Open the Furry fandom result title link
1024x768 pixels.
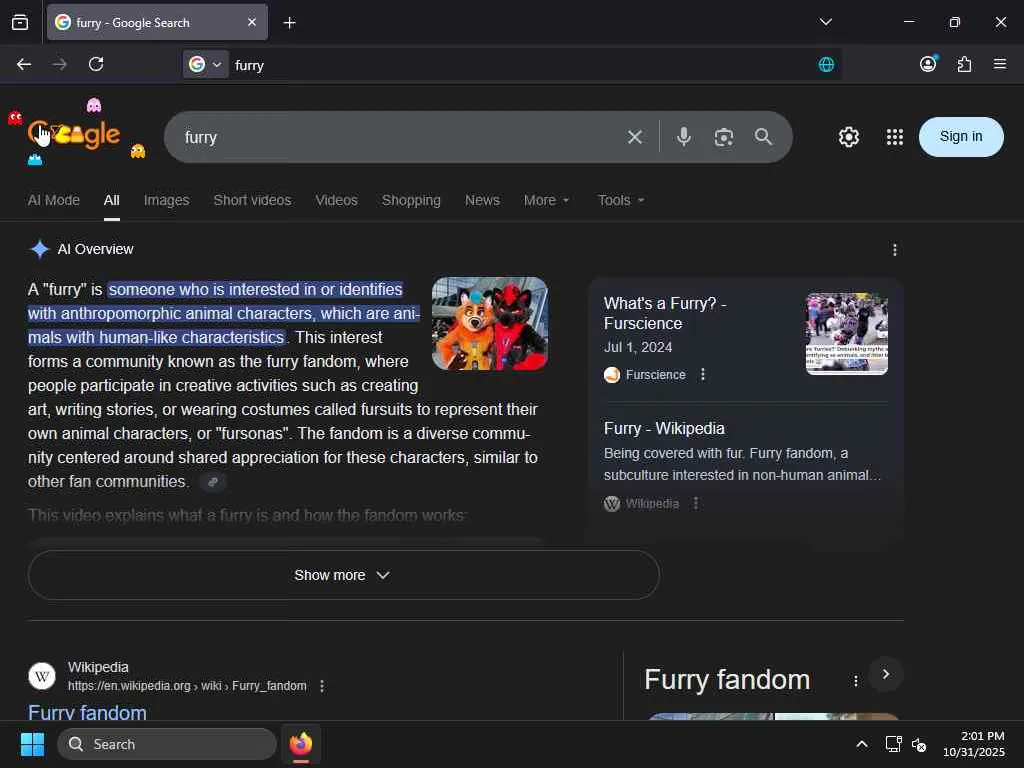coord(88,712)
